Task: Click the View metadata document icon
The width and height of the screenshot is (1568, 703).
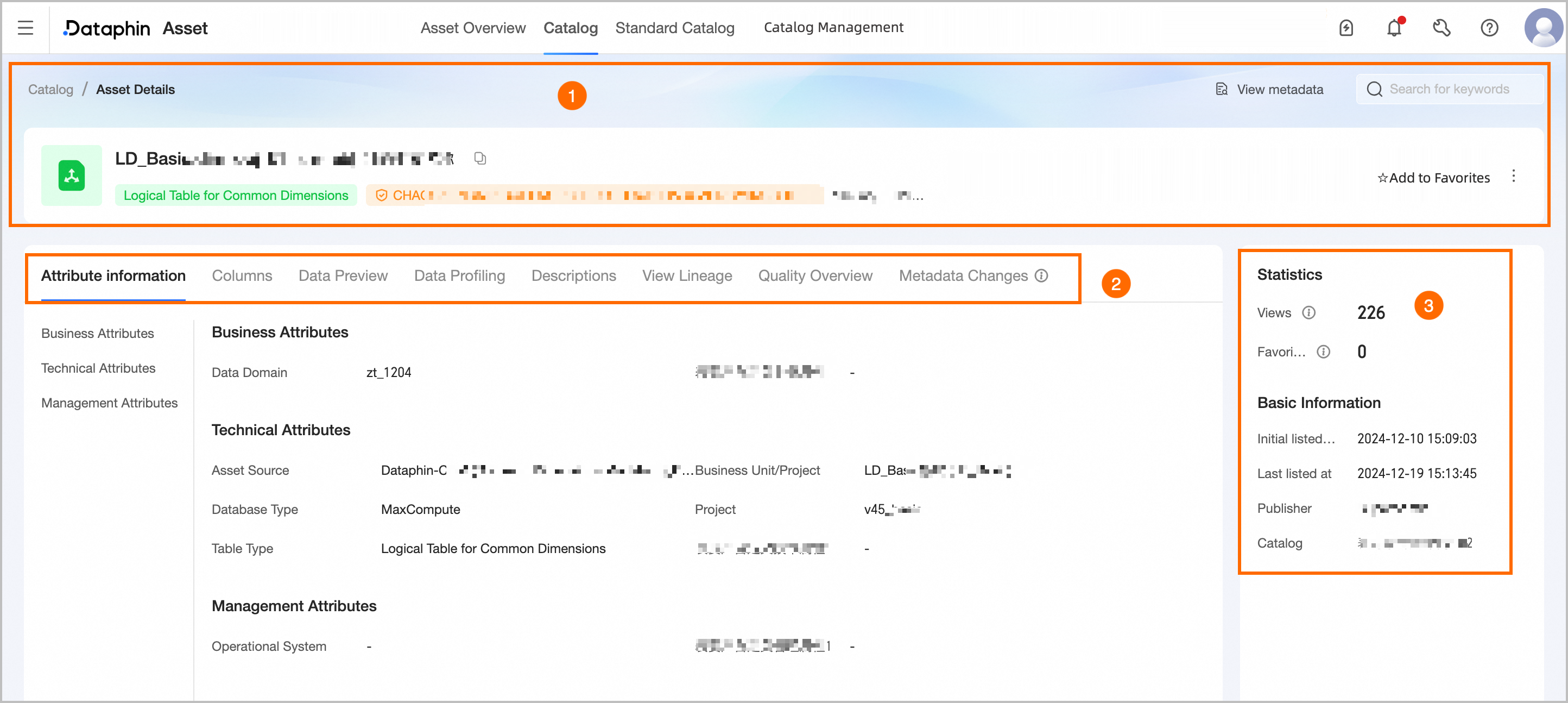Action: pyautogui.click(x=1221, y=90)
